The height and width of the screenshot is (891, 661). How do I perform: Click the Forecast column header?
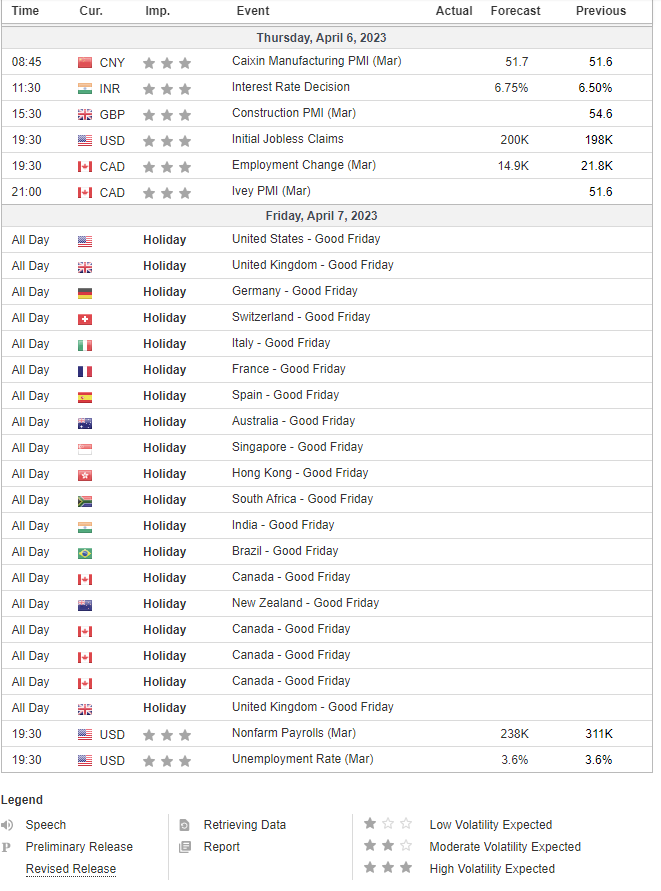(x=516, y=11)
